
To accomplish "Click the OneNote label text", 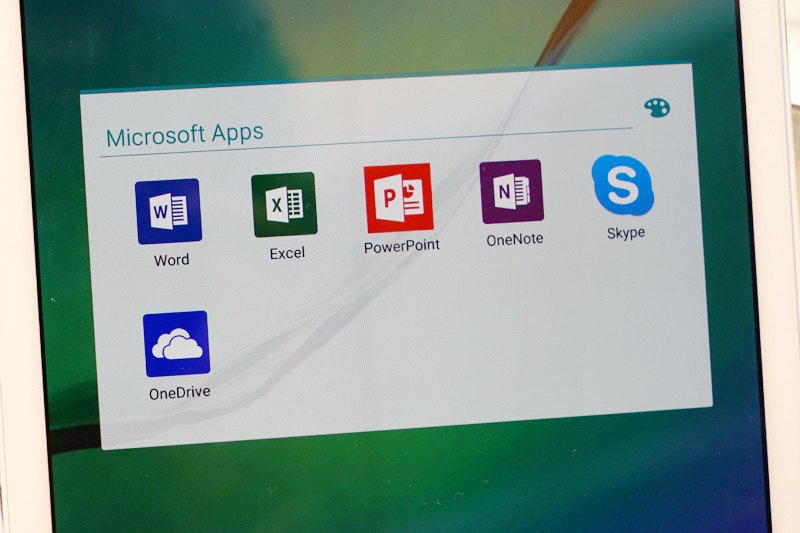I will click(x=515, y=239).
